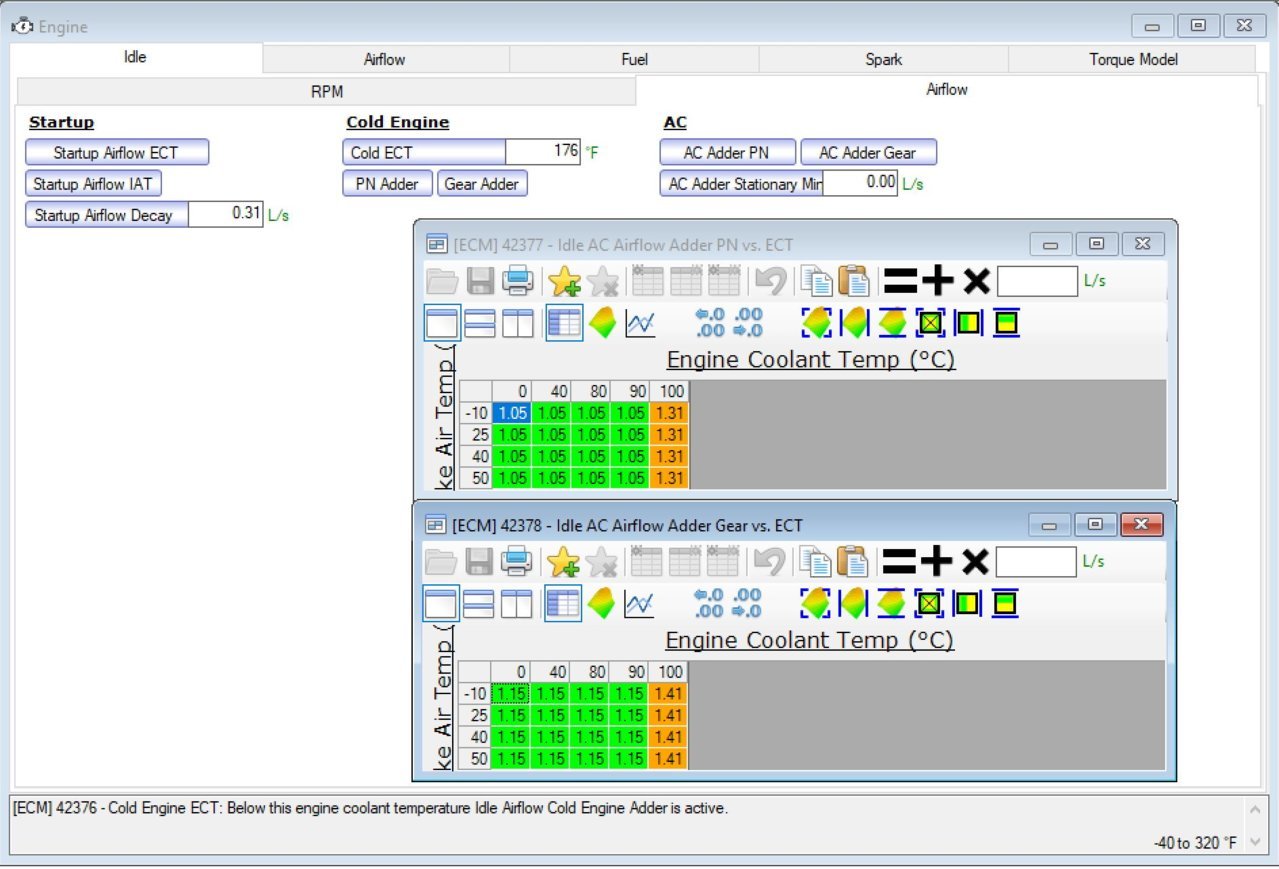Copy values icon in 42378 window toolbar
The height and width of the screenshot is (869, 1279).
pos(816,562)
